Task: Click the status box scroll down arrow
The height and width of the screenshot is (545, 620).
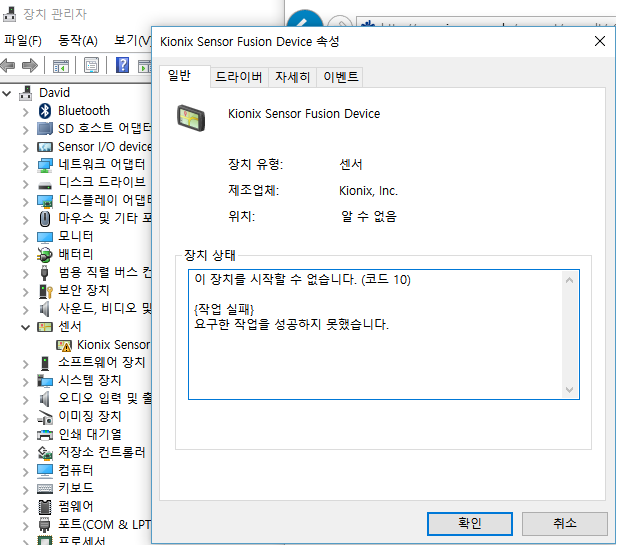Action: (x=569, y=390)
